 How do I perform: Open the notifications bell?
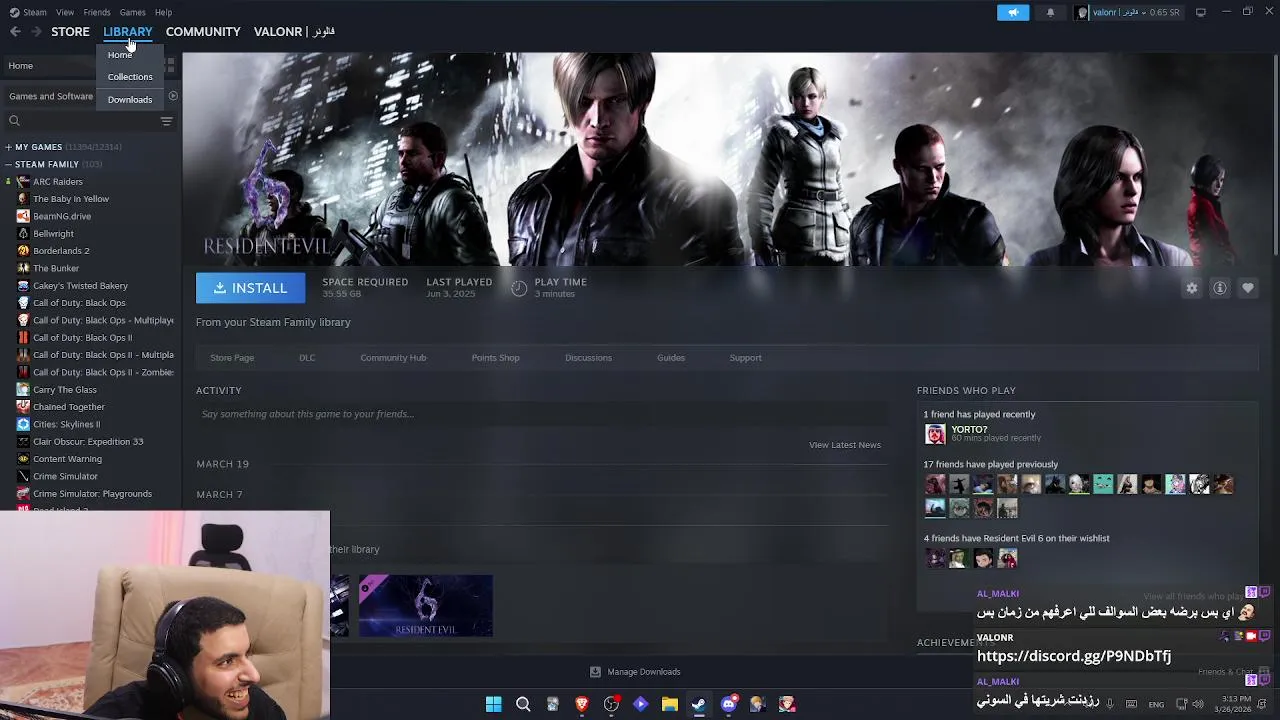coord(1050,12)
